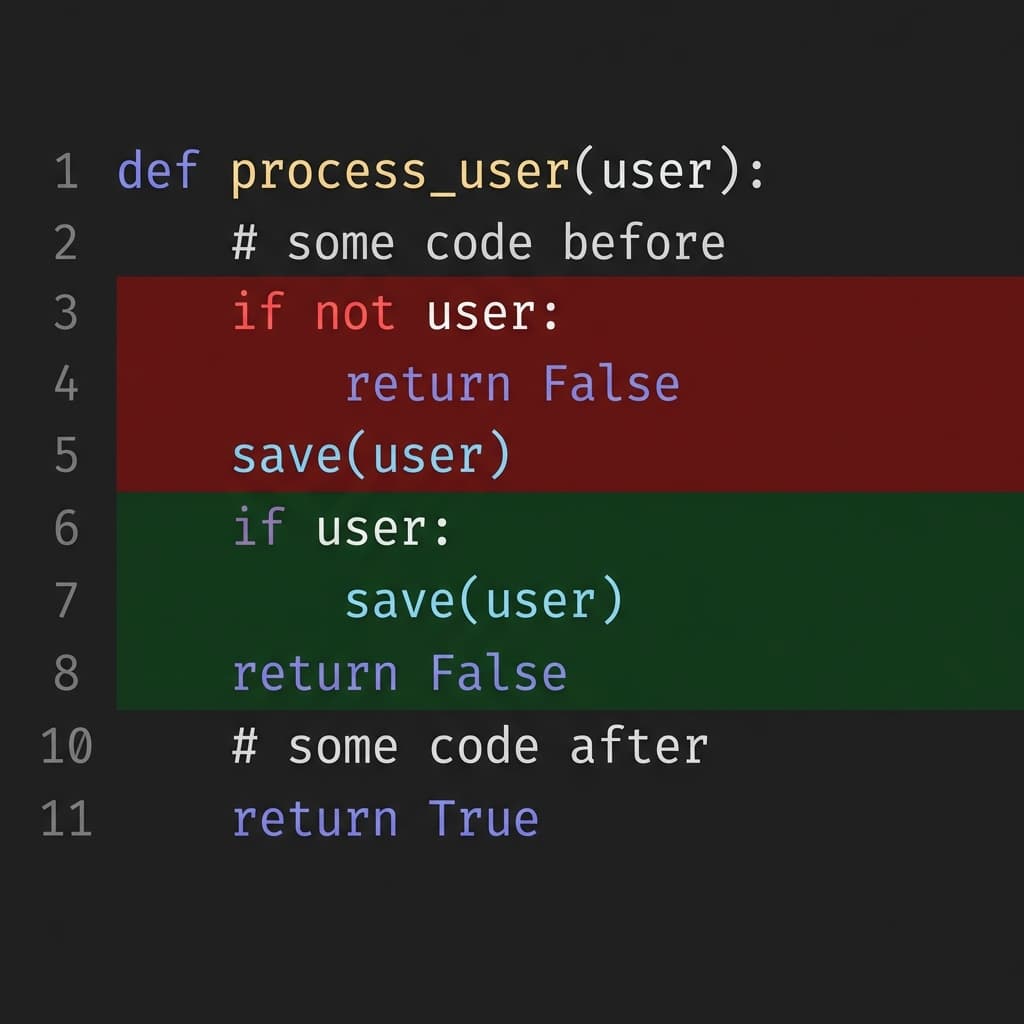Click the "# some code after" comment
Image resolution: width=1024 pixels, height=1024 pixels.
470,746
